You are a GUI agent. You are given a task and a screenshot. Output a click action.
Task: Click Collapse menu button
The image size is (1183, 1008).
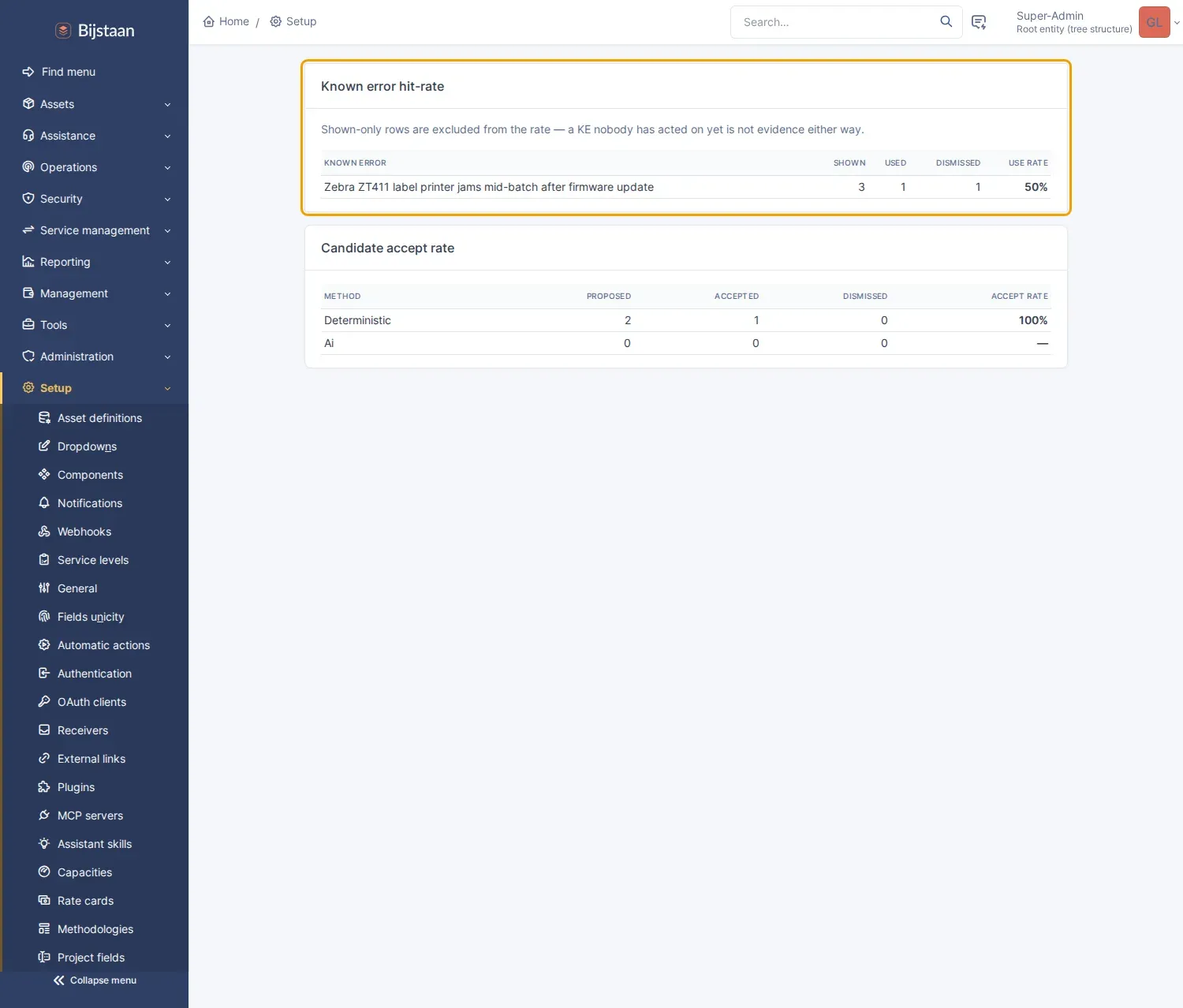pyautogui.click(x=95, y=980)
